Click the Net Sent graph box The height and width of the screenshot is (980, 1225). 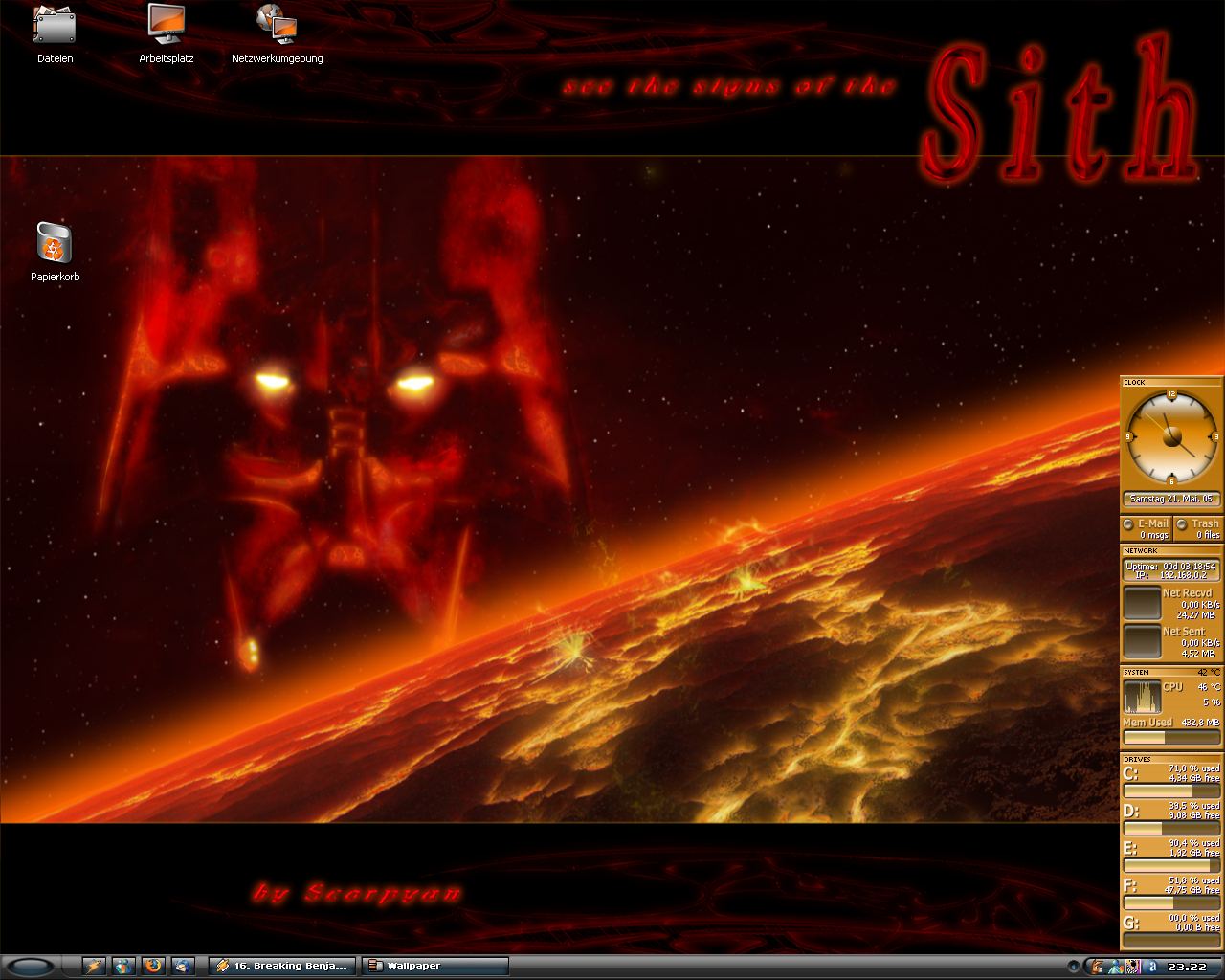point(1143,641)
